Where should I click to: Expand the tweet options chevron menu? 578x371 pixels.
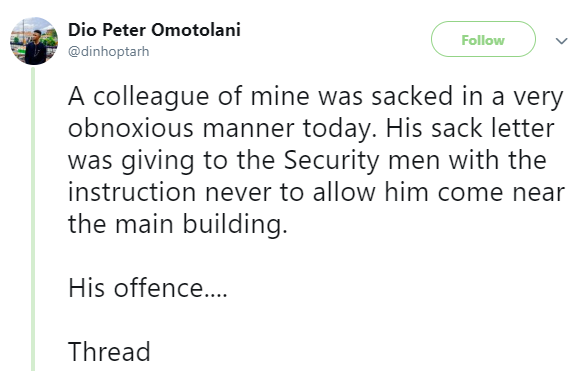pyautogui.click(x=561, y=41)
